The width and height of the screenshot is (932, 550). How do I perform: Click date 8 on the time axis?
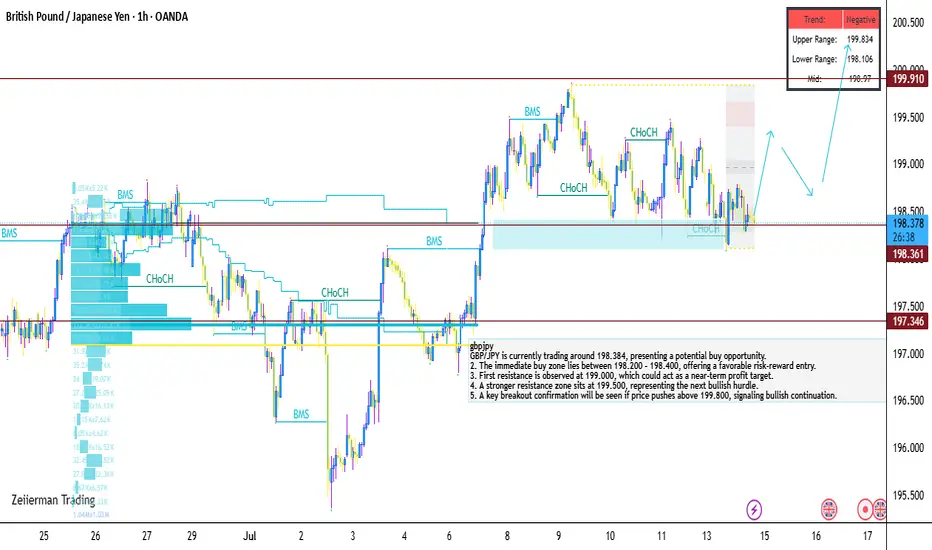pos(507,536)
